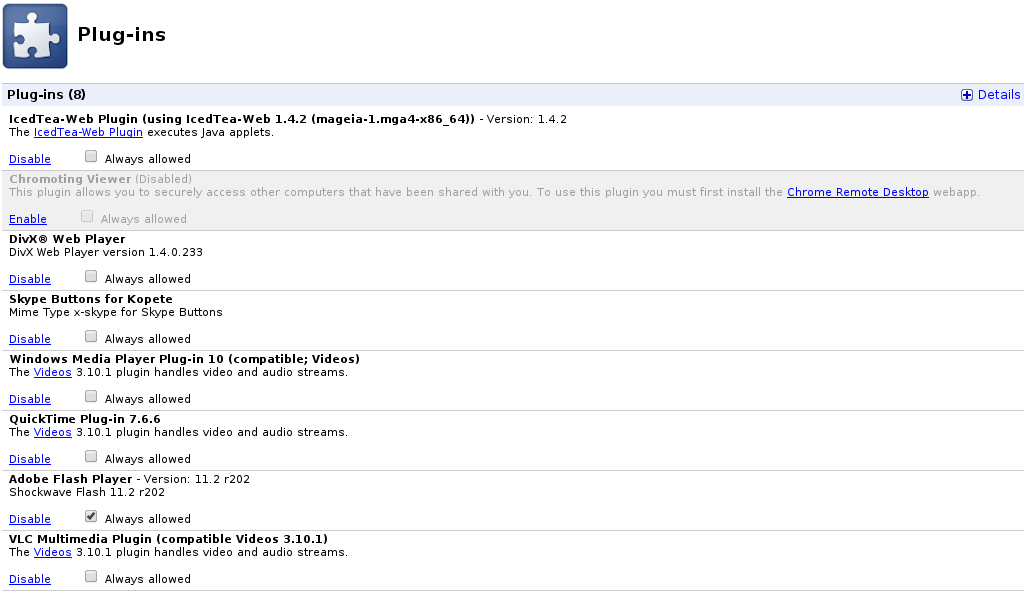1026x601 pixels.
Task: Click Shockwave Flash 11.2 r202 text
Action: (x=87, y=492)
